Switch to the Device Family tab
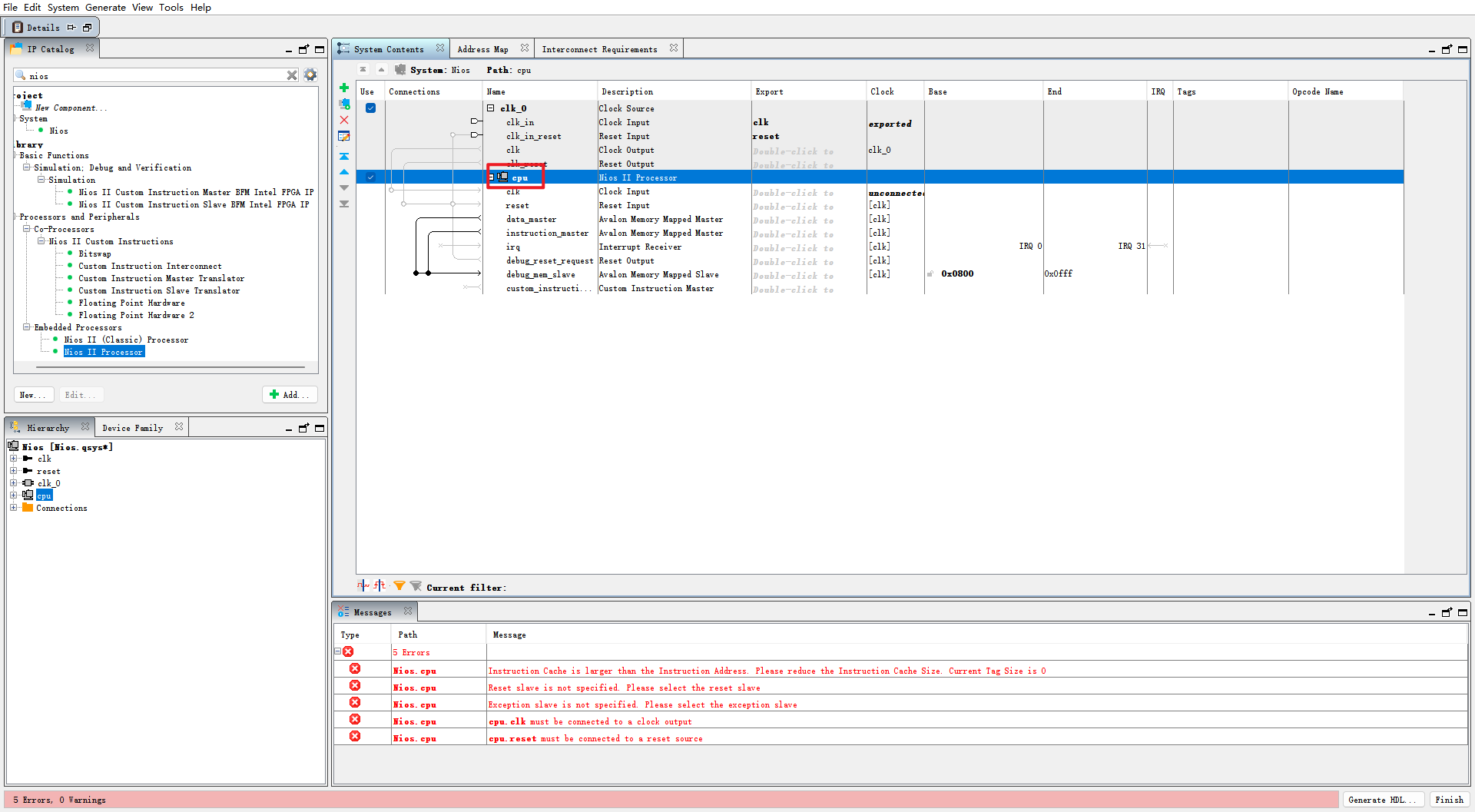1475x812 pixels. pos(132,428)
